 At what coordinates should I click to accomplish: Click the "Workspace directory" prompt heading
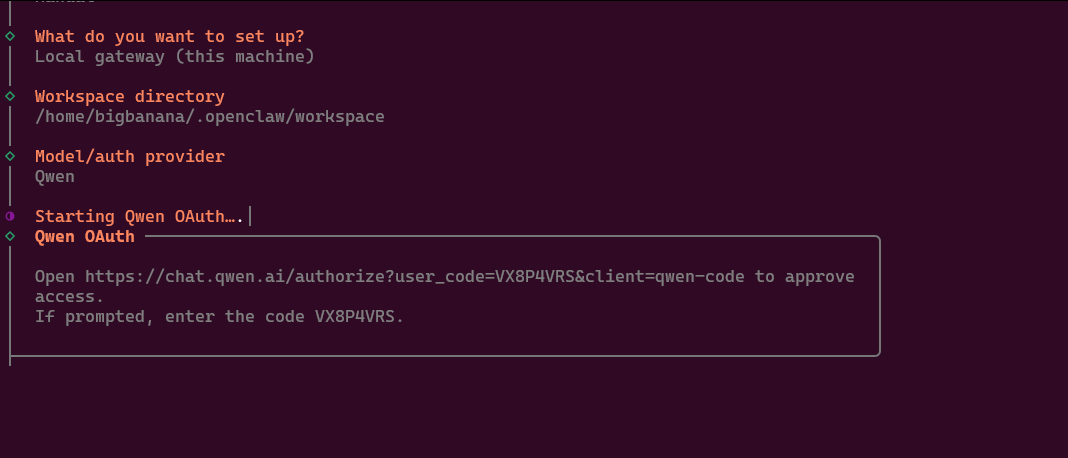coord(129,97)
